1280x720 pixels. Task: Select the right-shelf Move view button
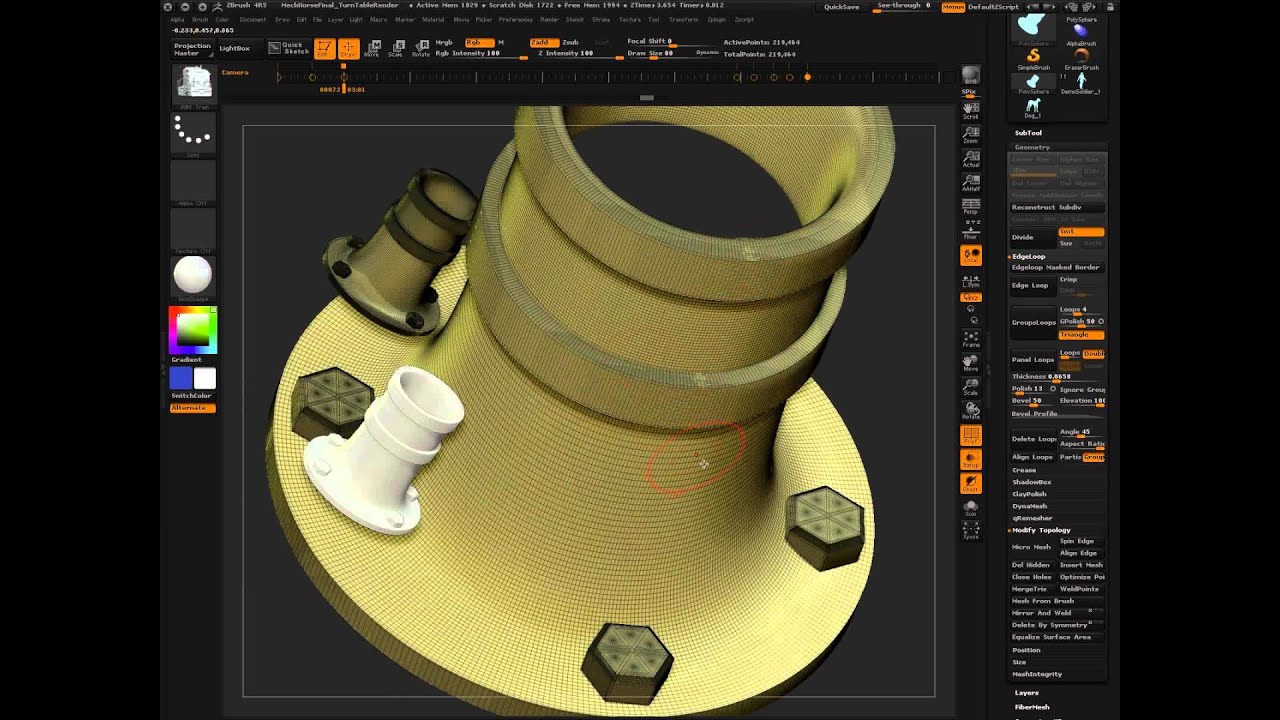click(x=970, y=363)
